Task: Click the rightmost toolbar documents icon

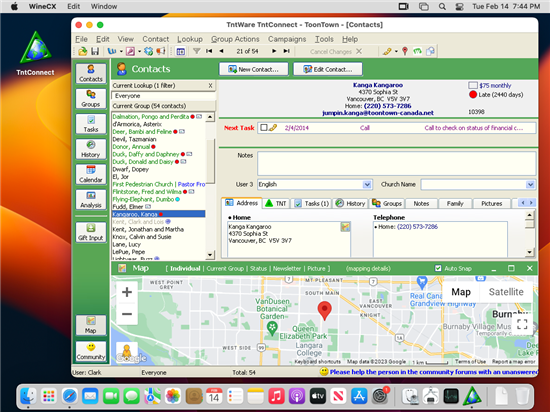Action: pyautogui.click(x=430, y=51)
